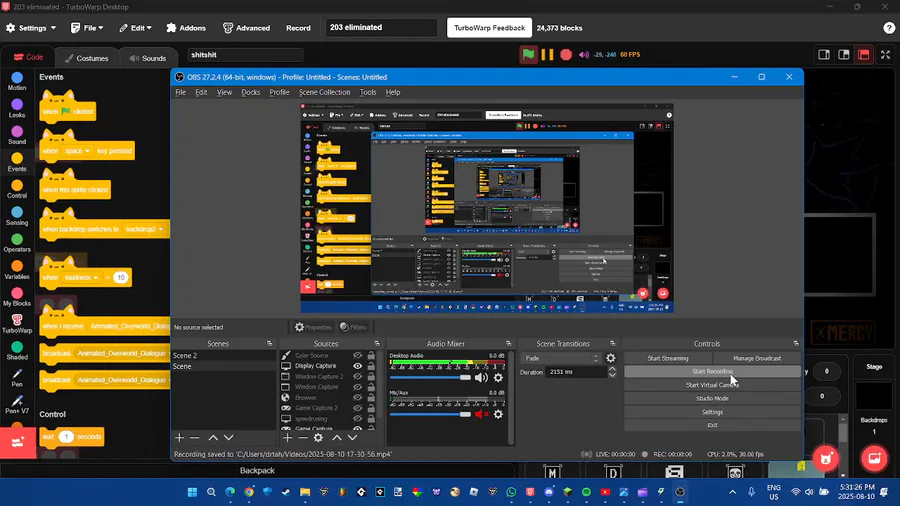This screenshot has width=900, height=506.
Task: Click the Start Recording button
Action: click(x=712, y=371)
